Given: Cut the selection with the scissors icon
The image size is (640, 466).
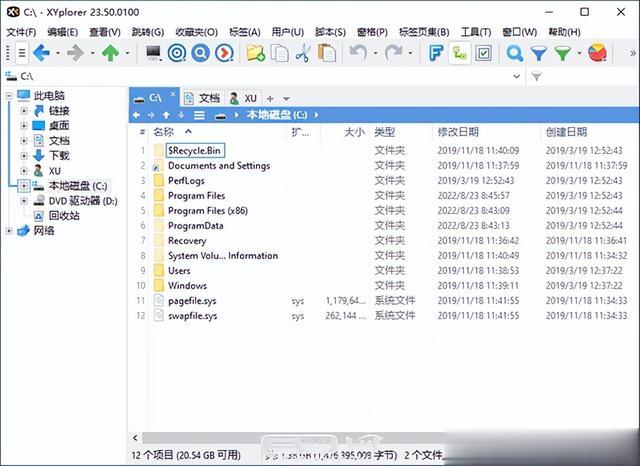Looking at the screenshot, I should [303, 53].
